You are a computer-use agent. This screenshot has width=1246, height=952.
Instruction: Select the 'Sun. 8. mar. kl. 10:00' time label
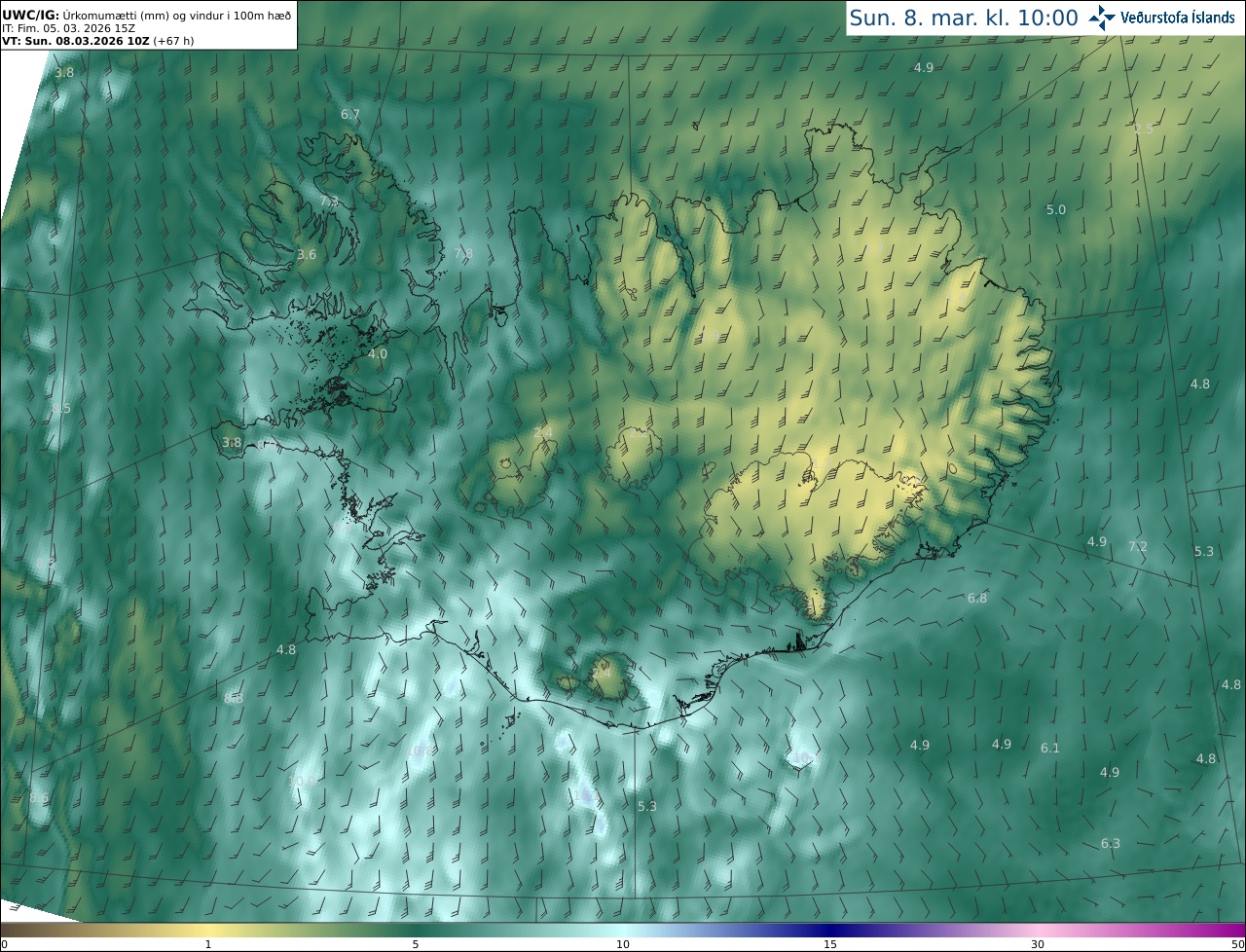tap(963, 18)
